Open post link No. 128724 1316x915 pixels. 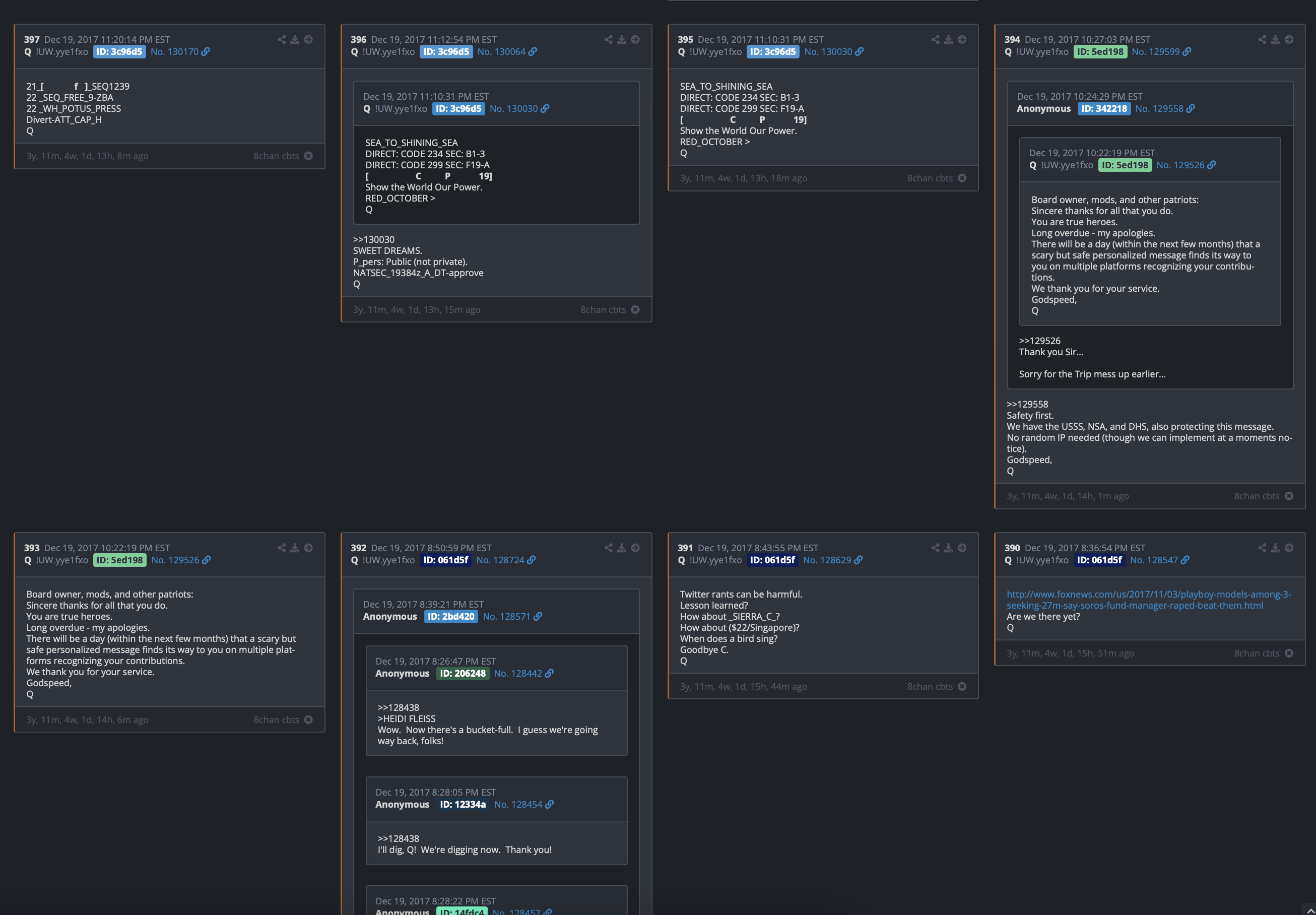pyautogui.click(x=506, y=560)
